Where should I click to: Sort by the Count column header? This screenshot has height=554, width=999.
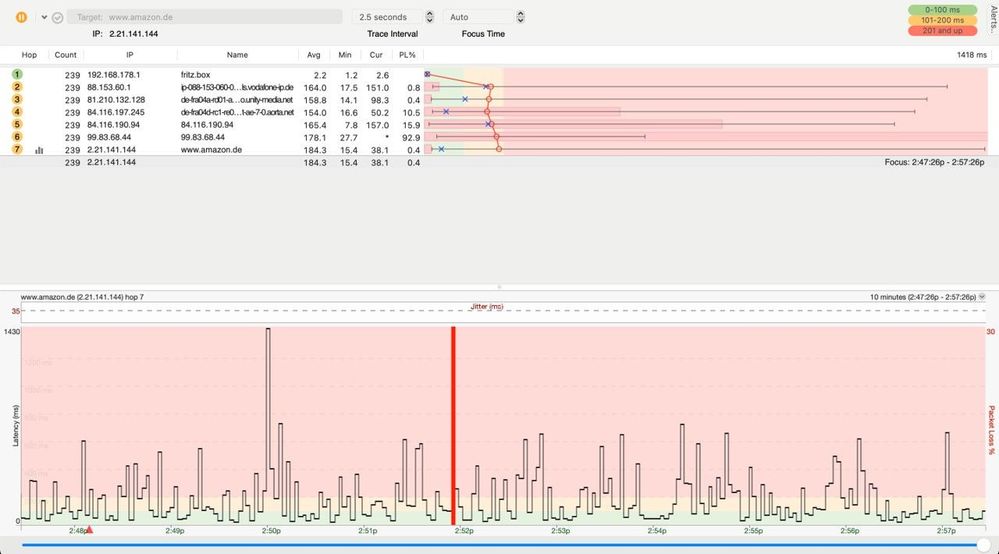point(65,55)
